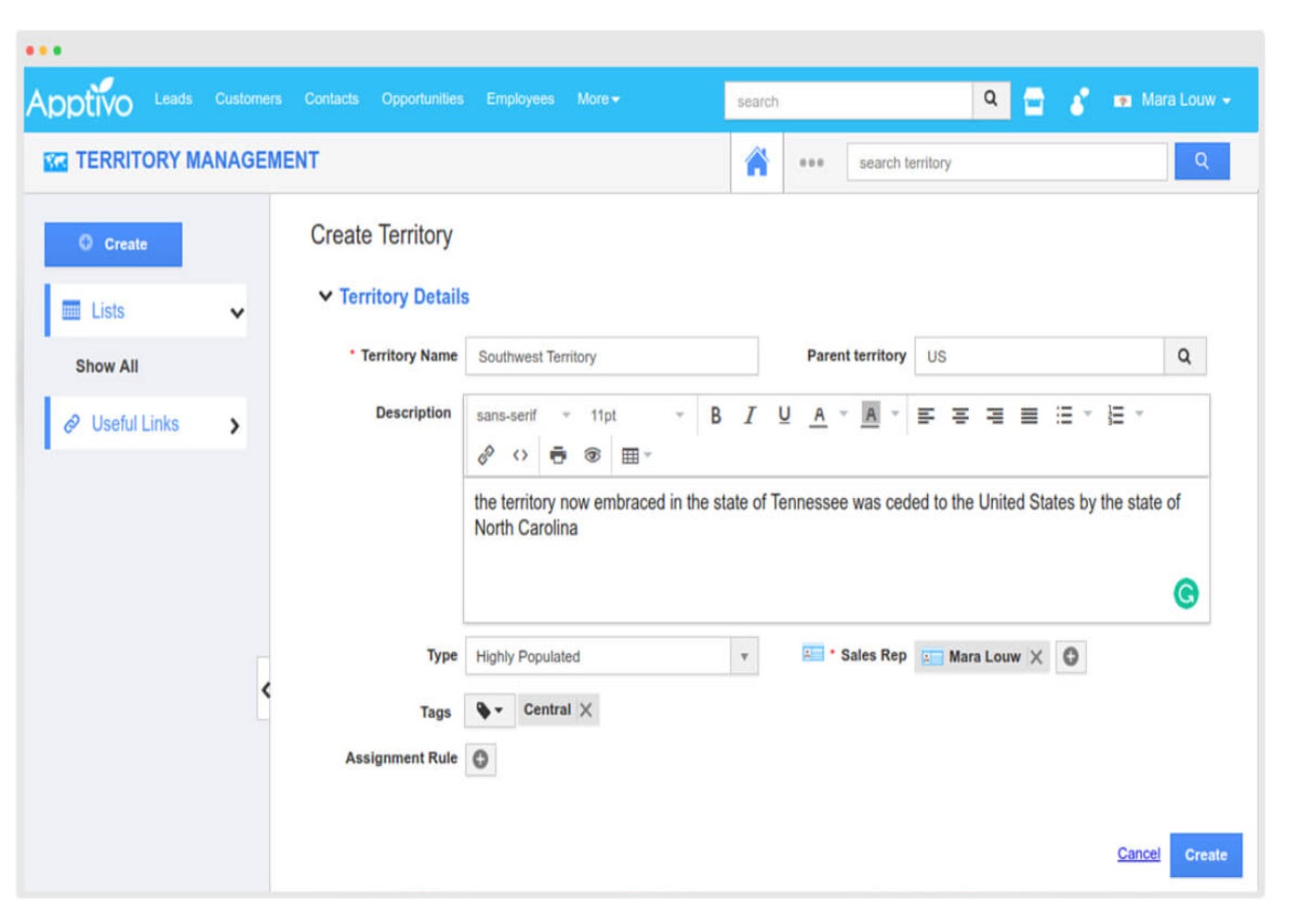Collapse the Territory Details section
Screen dimensions: 1294x924
click(x=324, y=297)
